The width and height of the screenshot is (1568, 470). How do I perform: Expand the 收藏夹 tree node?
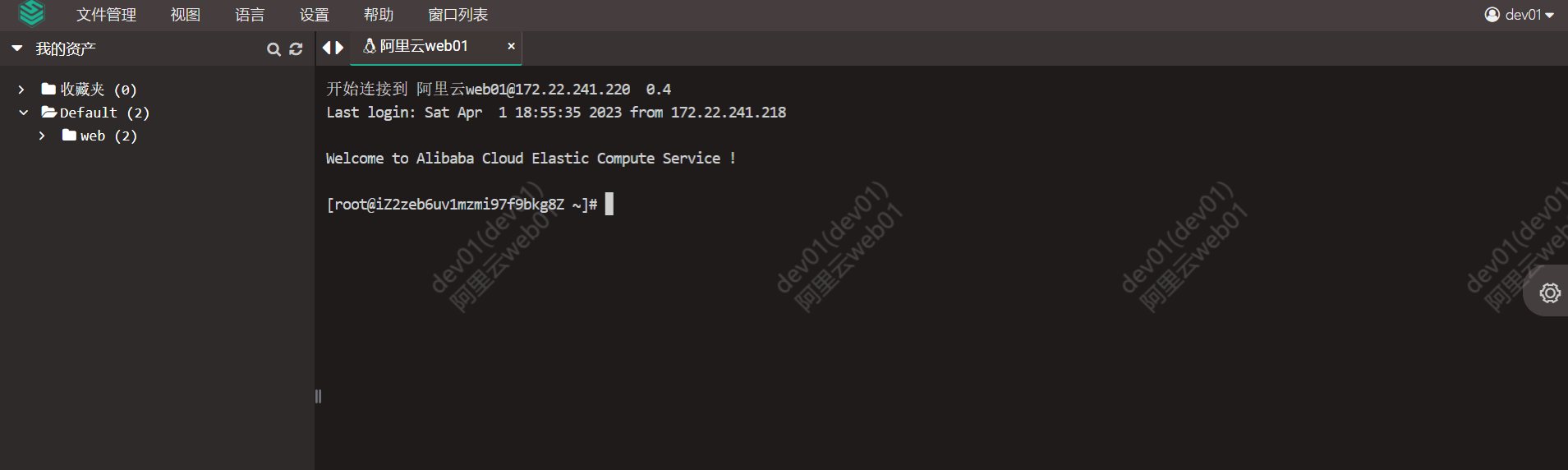[x=21, y=90]
